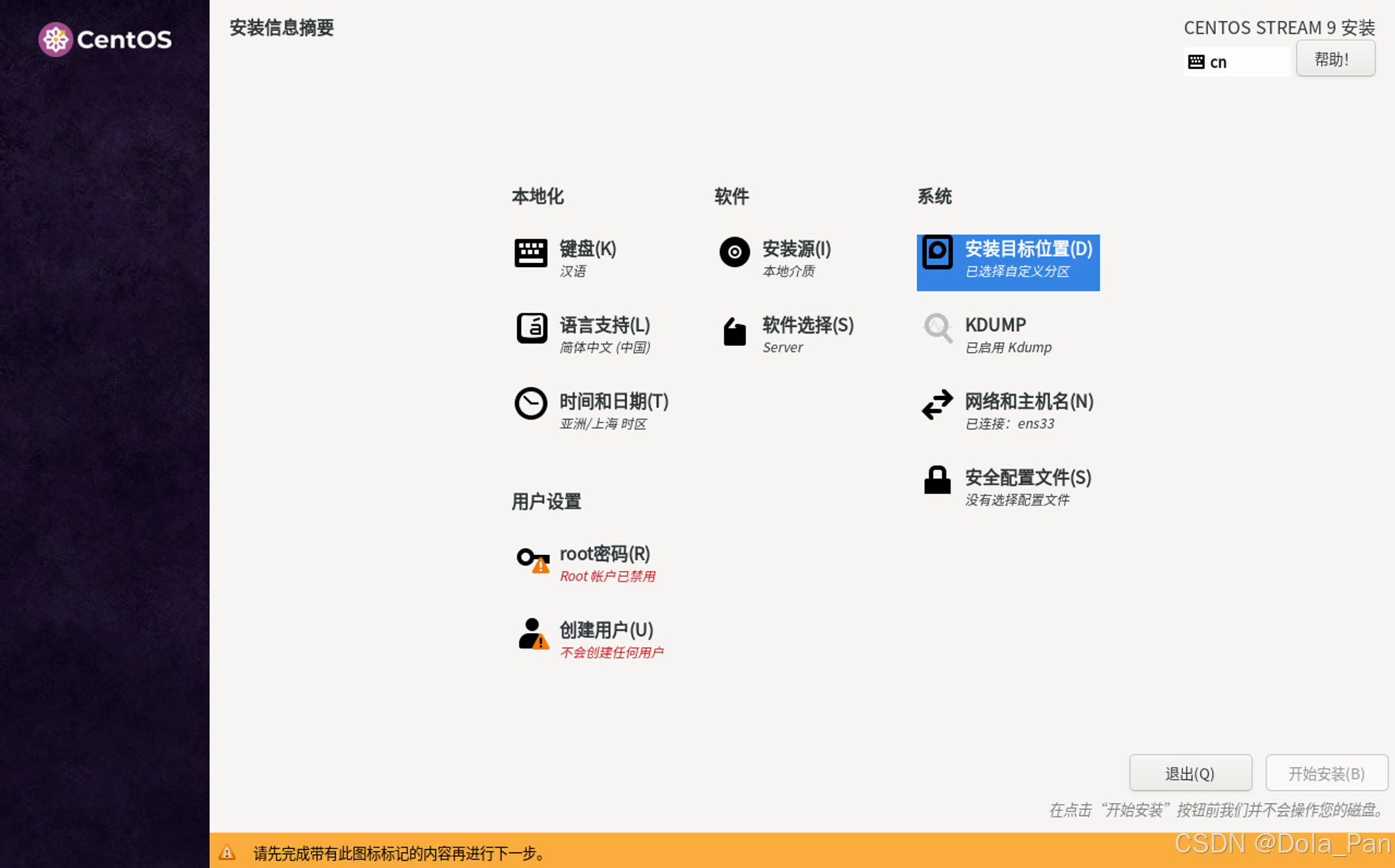Click 创建用户(U) label
Image resolution: width=1395 pixels, height=868 pixels.
(606, 630)
